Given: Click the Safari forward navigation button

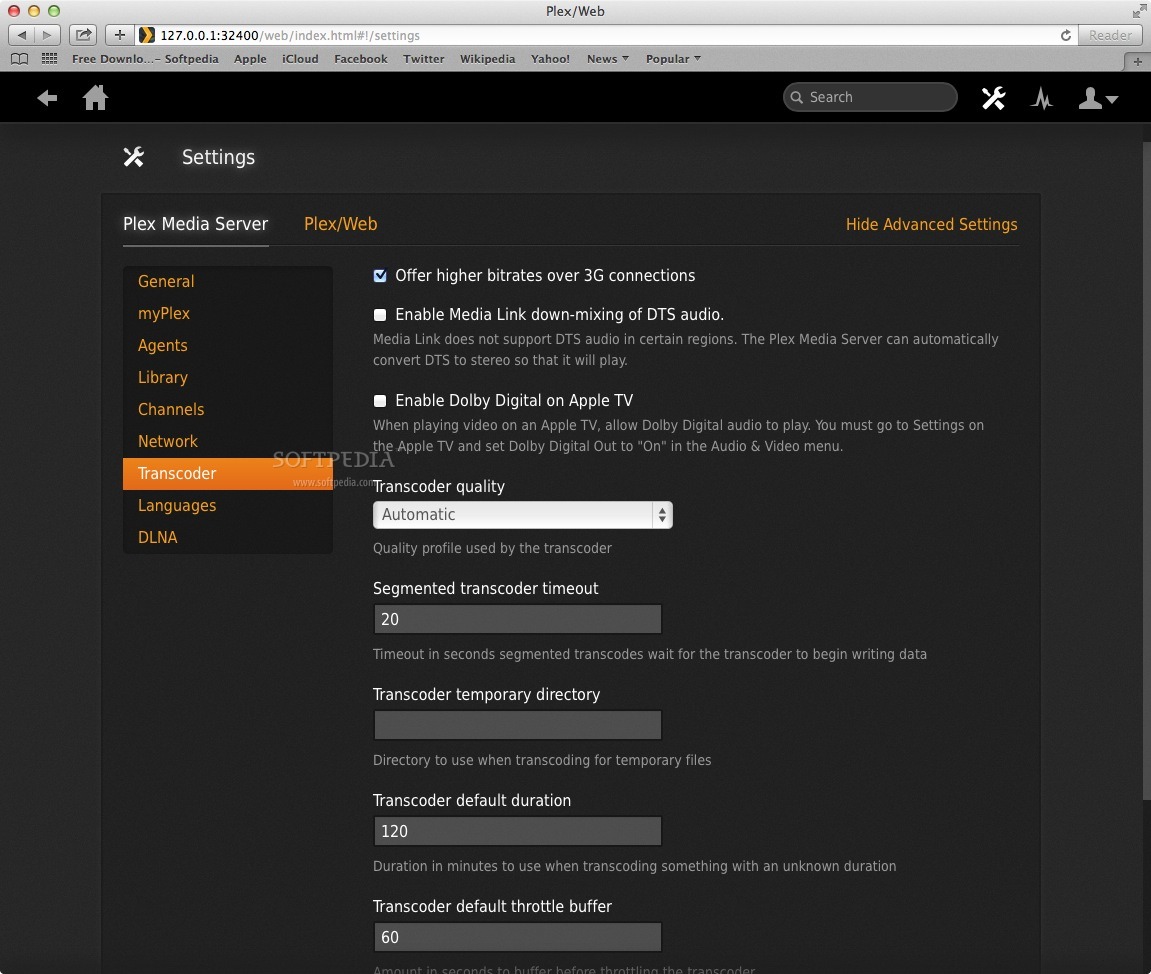Looking at the screenshot, I should (47, 34).
